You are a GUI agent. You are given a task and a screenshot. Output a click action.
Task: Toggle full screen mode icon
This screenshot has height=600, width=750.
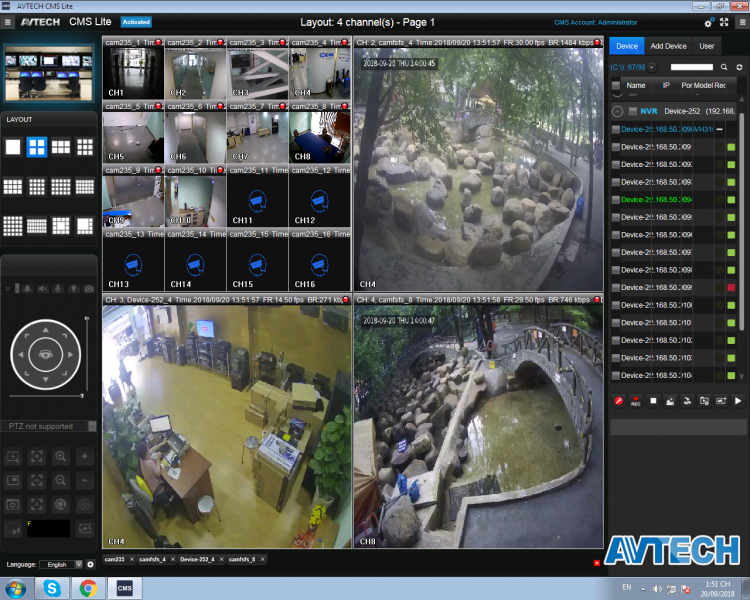(x=724, y=22)
